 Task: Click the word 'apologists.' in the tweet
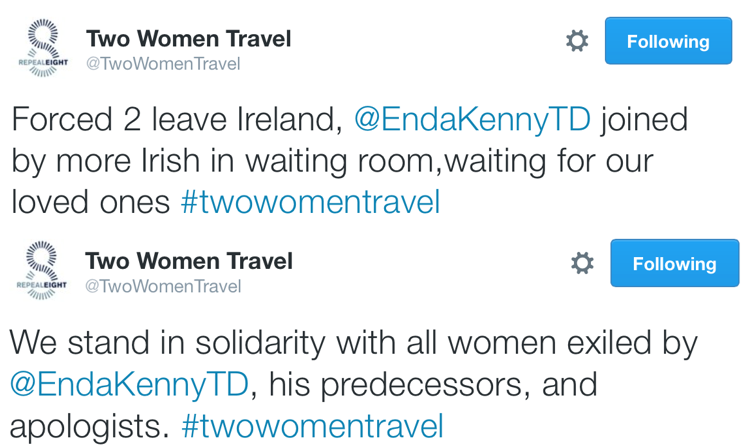(x=90, y=427)
